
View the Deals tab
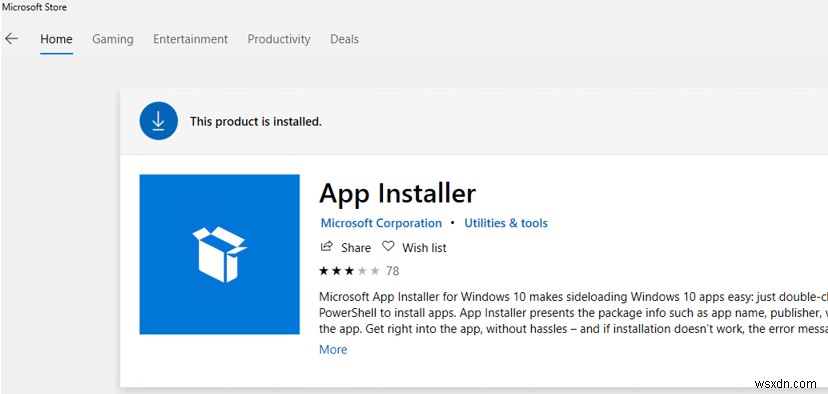(344, 39)
